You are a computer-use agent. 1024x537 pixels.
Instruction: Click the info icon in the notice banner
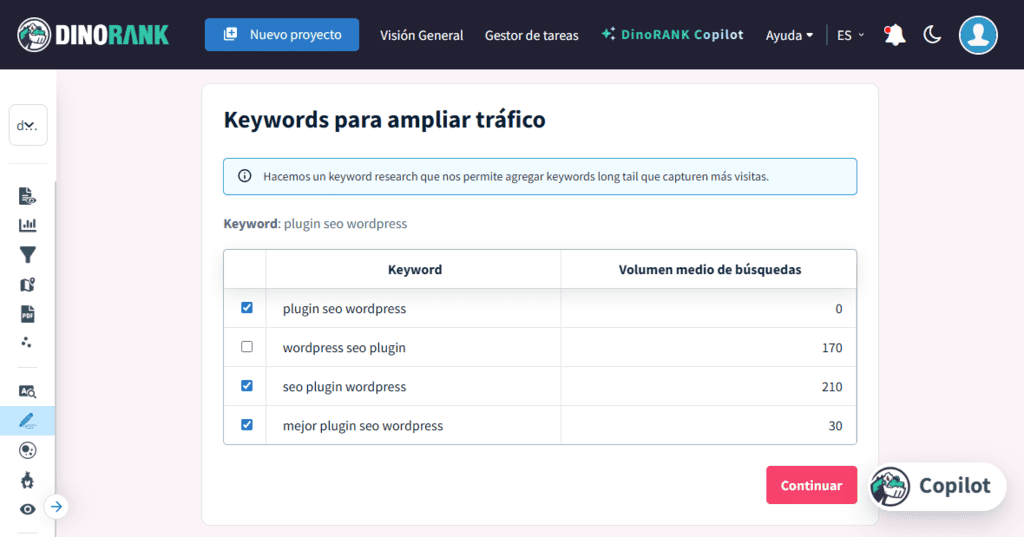[244, 176]
